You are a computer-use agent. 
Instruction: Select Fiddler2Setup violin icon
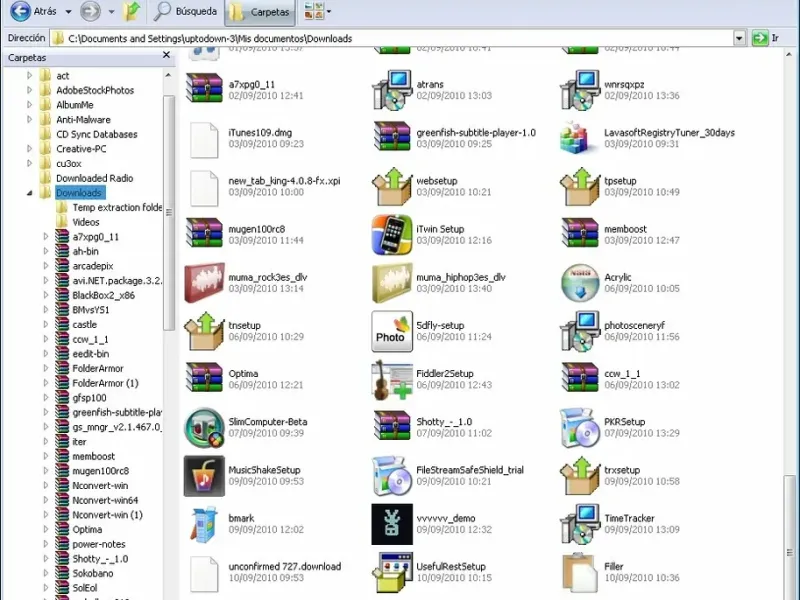coord(392,380)
